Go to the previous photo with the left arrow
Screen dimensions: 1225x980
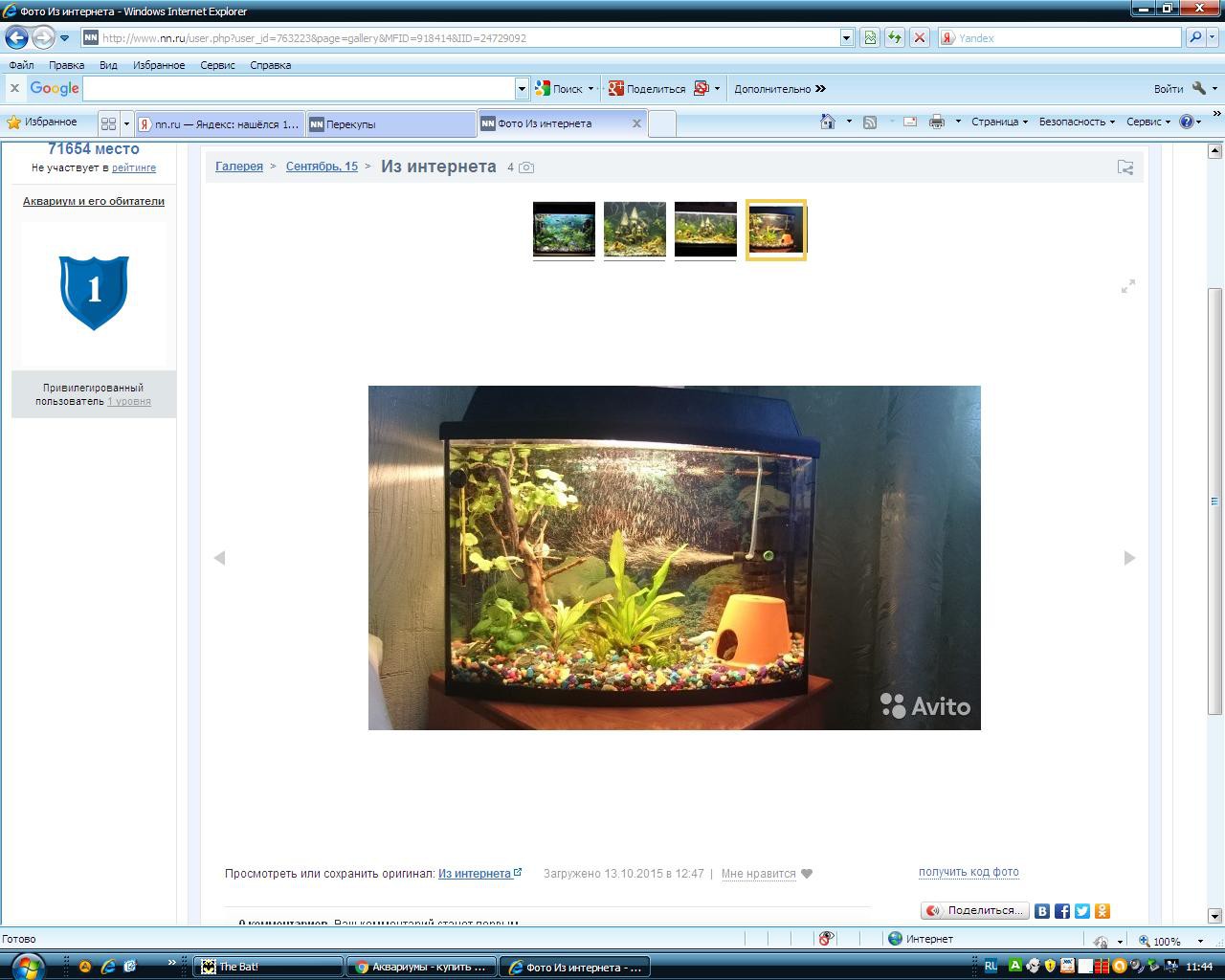pyautogui.click(x=219, y=558)
